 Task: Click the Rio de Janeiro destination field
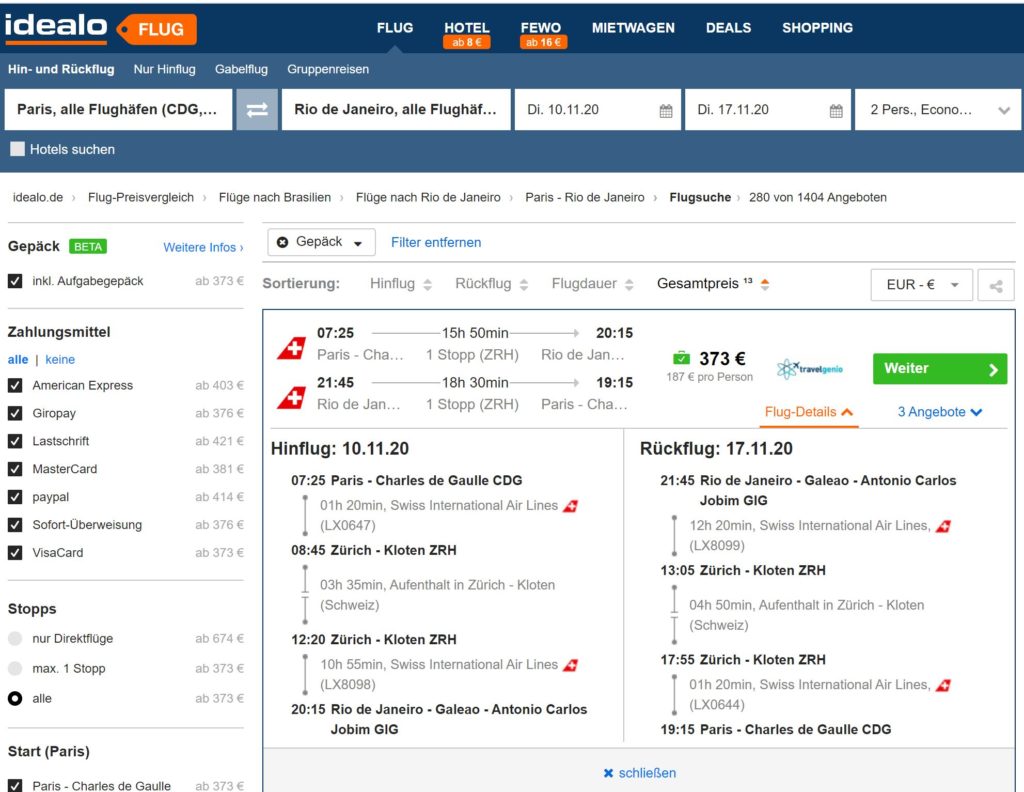[x=396, y=110]
